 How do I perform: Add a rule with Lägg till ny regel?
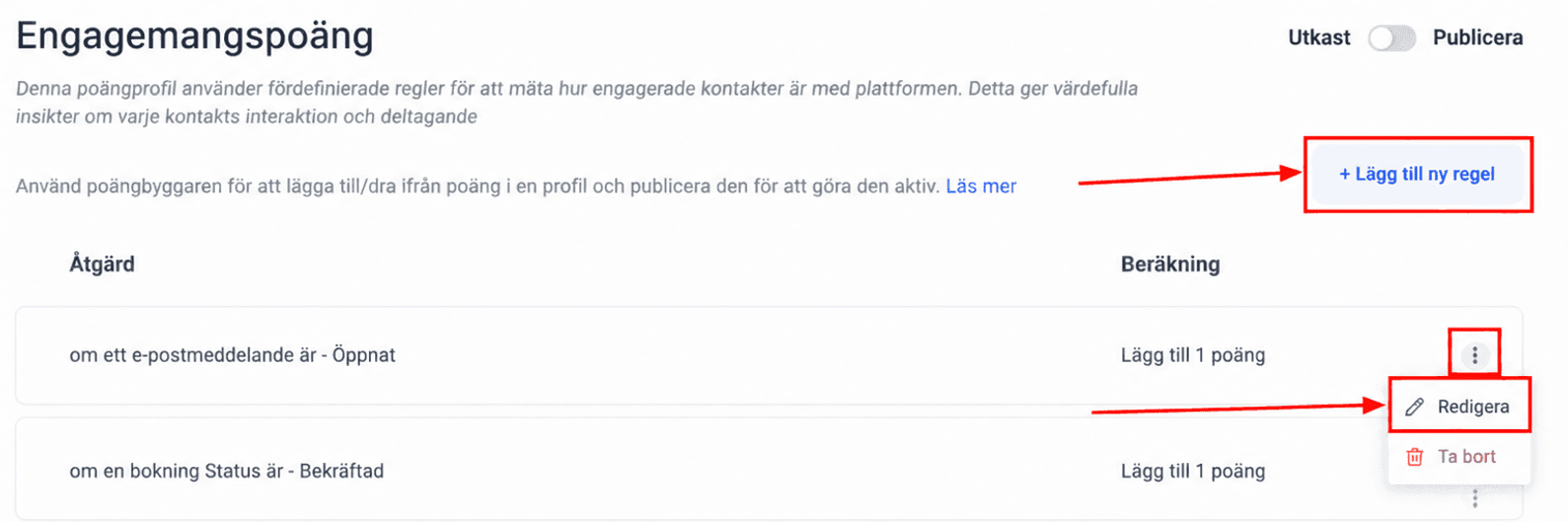click(1416, 175)
